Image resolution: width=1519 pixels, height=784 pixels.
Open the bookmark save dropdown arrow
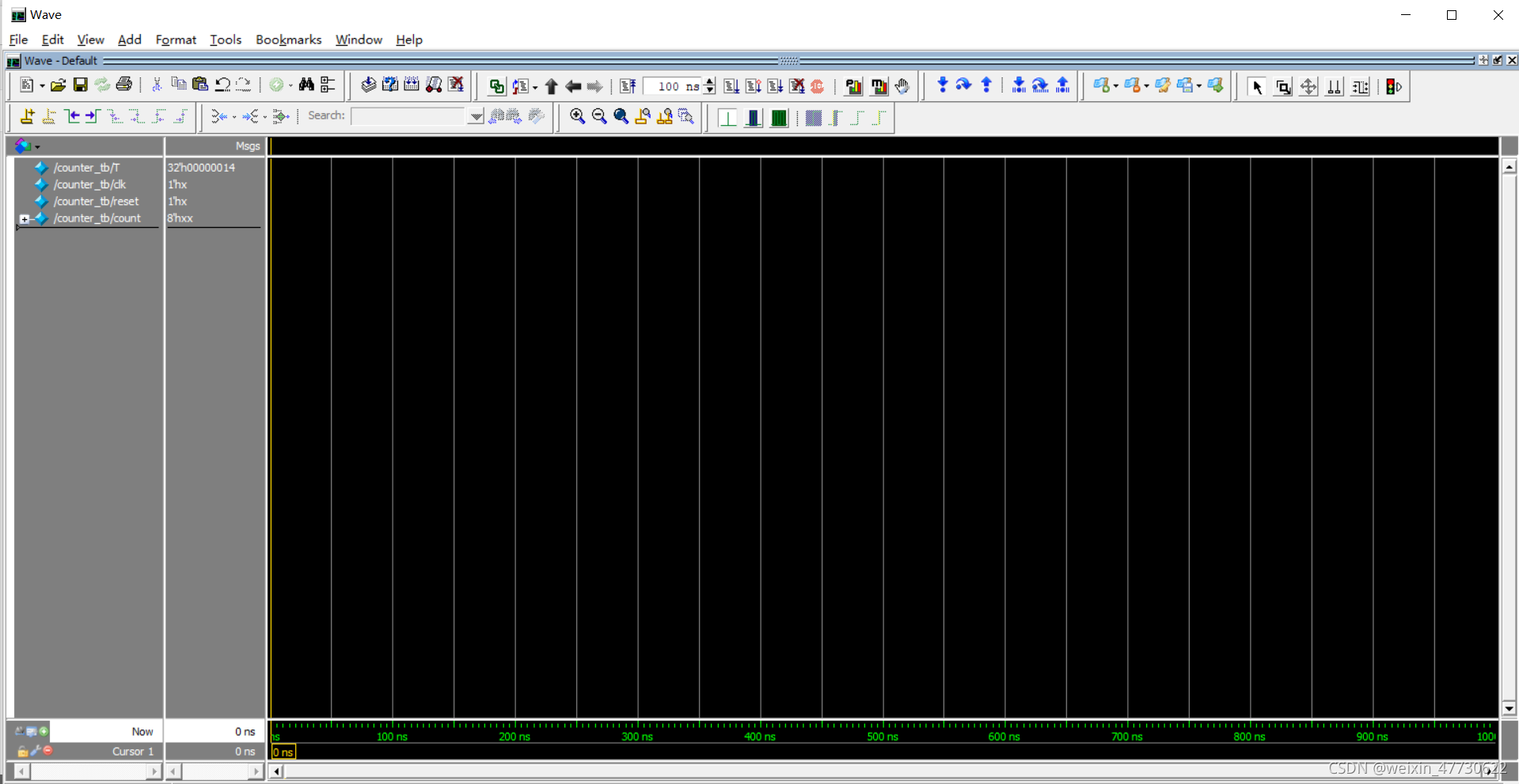click(x=1199, y=85)
